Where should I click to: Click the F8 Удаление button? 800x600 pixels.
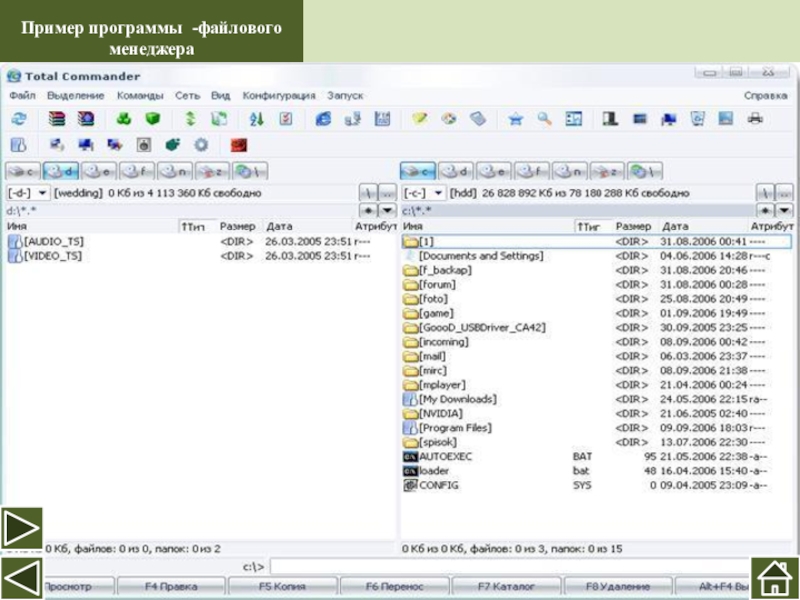(618, 587)
